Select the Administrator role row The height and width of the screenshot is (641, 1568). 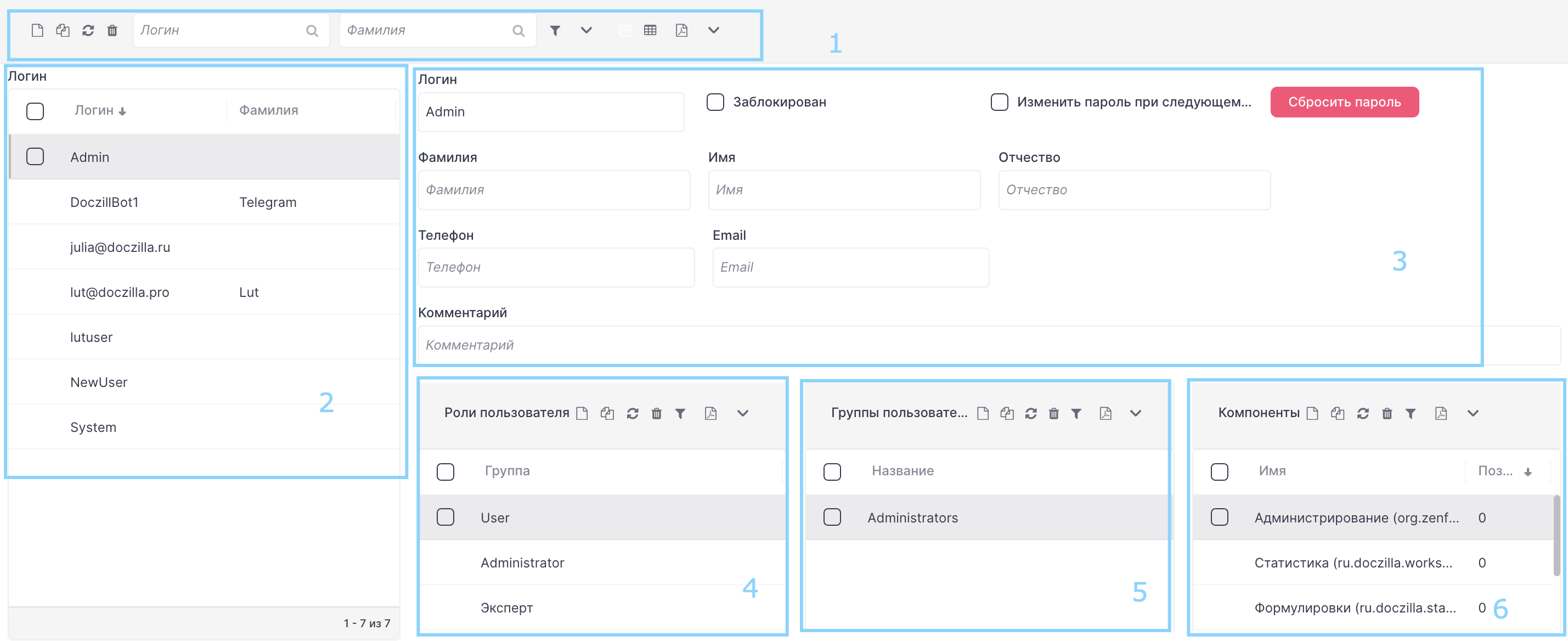pyautogui.click(x=602, y=563)
